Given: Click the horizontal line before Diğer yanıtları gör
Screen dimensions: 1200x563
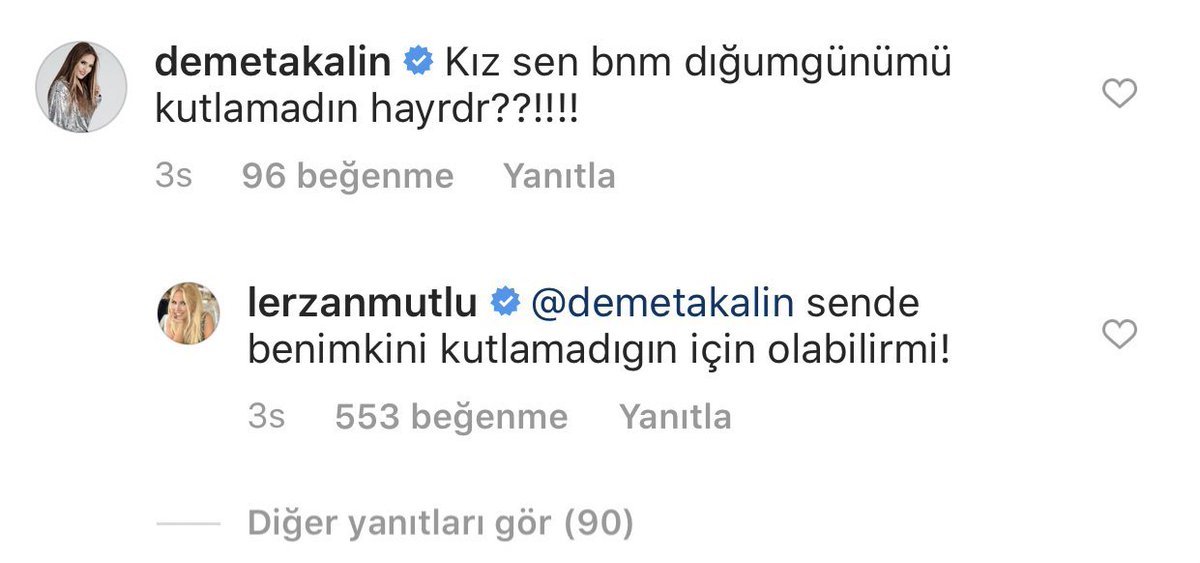Looking at the screenshot, I should [188, 523].
